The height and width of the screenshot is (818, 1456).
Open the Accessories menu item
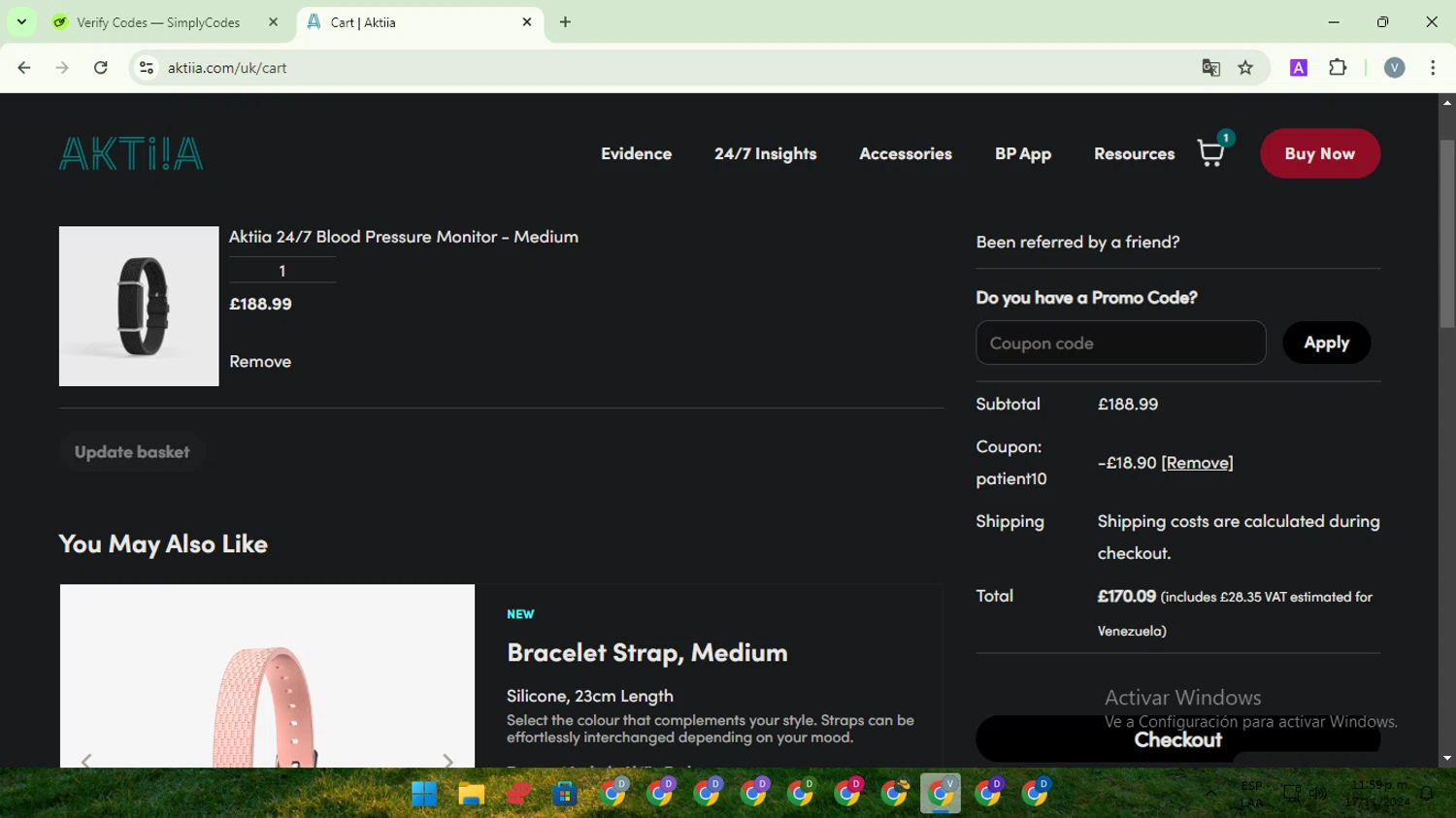906,153
